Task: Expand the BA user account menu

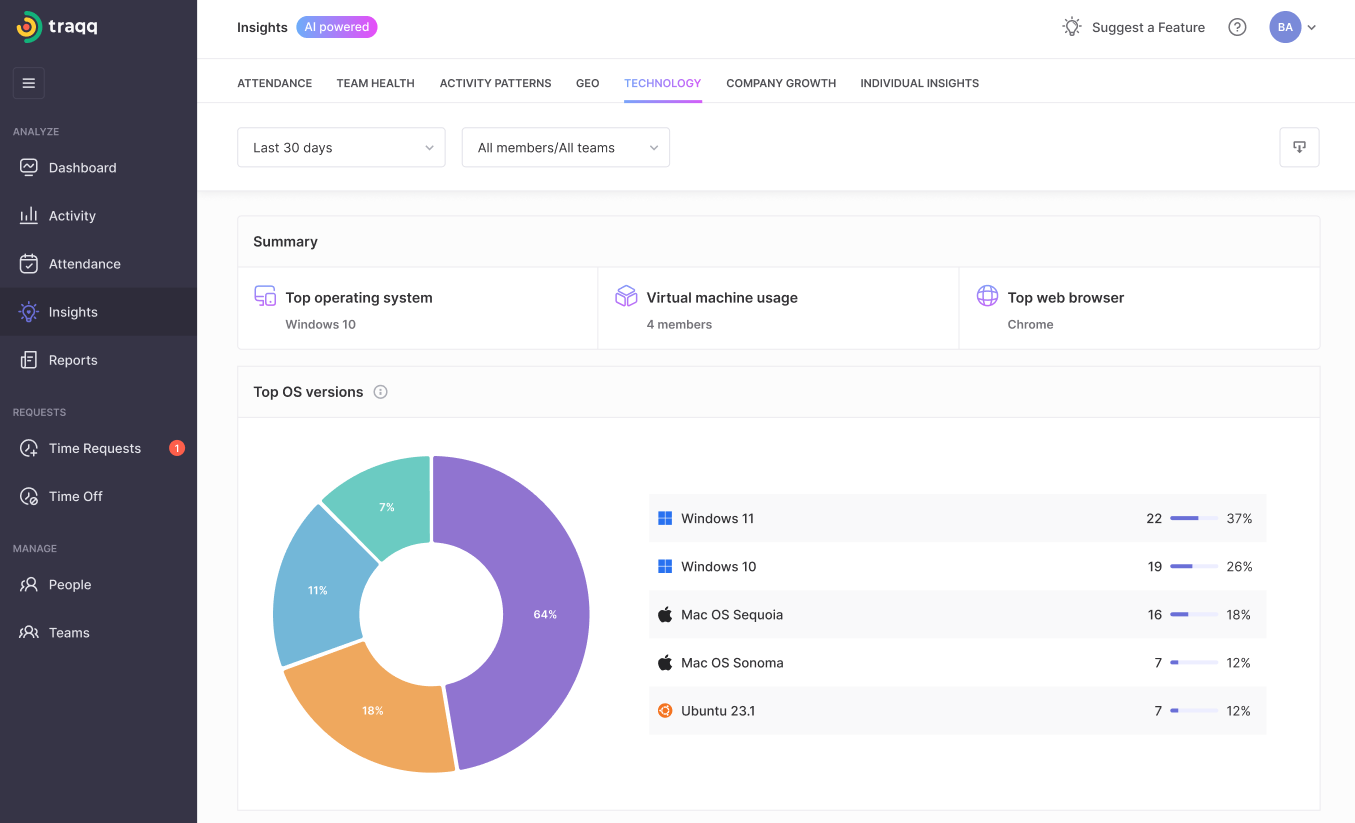Action: click(1293, 27)
